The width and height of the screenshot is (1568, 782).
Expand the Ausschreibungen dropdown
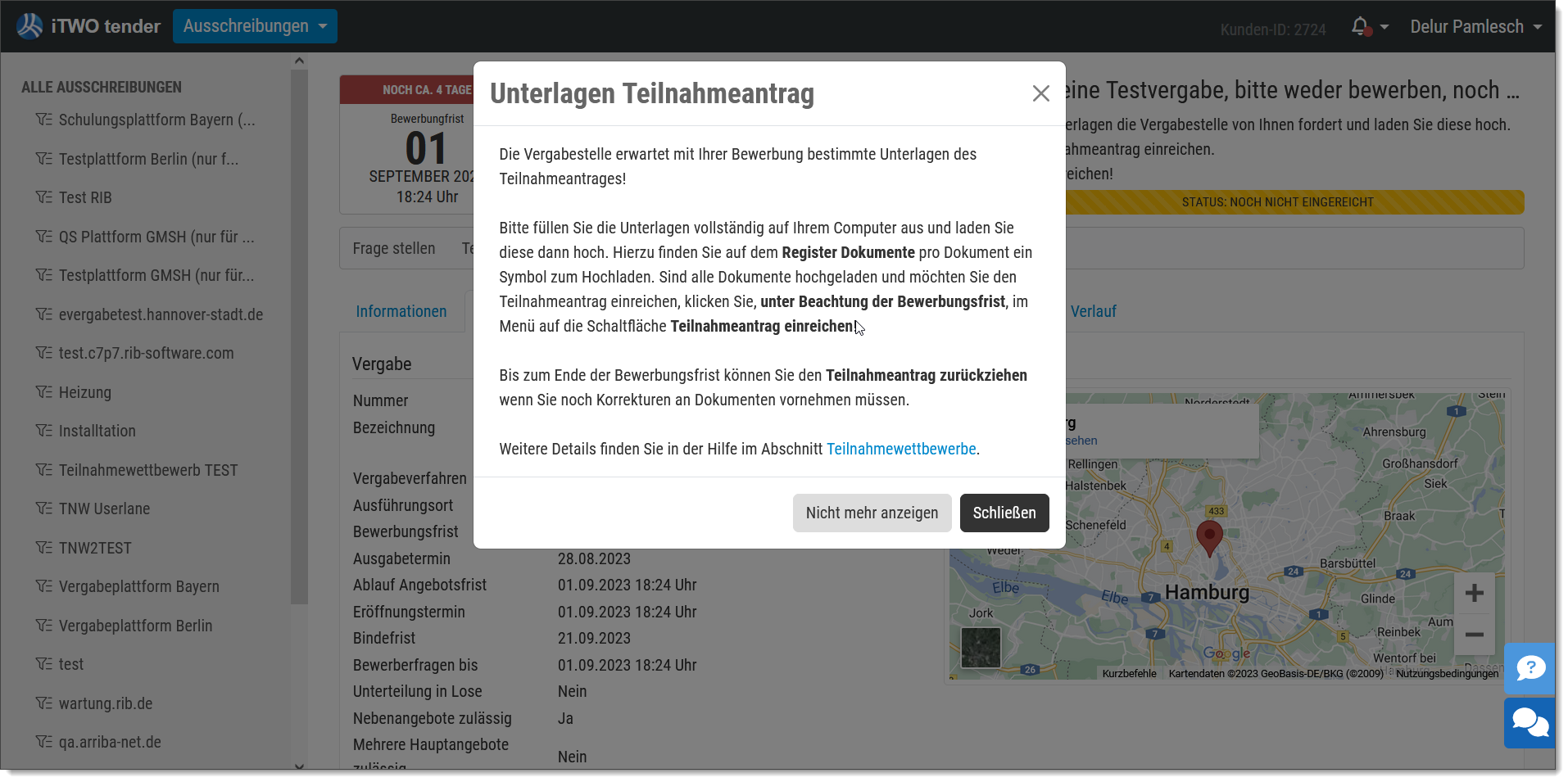tap(255, 26)
